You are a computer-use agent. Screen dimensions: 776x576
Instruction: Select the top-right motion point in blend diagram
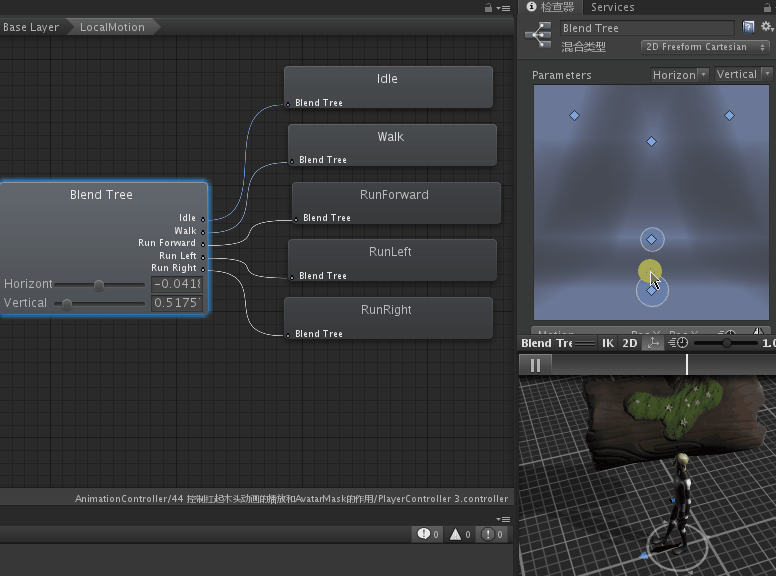point(729,115)
